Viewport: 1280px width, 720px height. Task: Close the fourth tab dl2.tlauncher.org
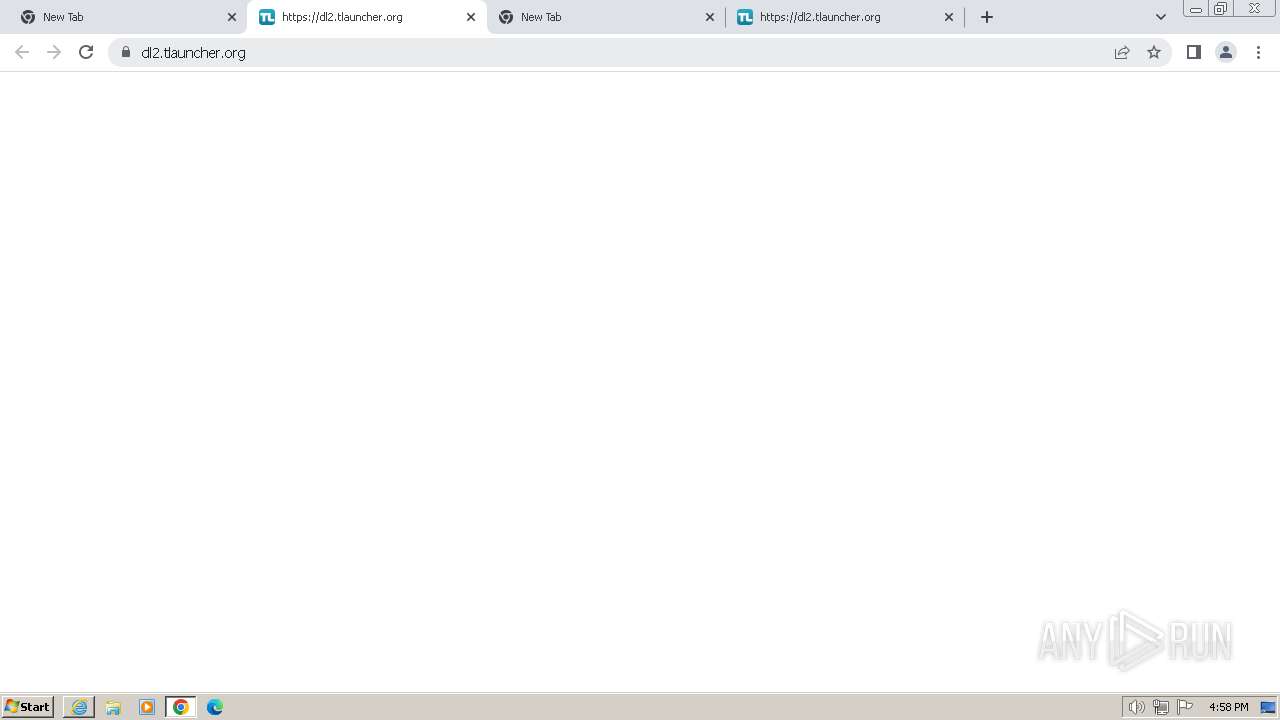[x=949, y=17]
